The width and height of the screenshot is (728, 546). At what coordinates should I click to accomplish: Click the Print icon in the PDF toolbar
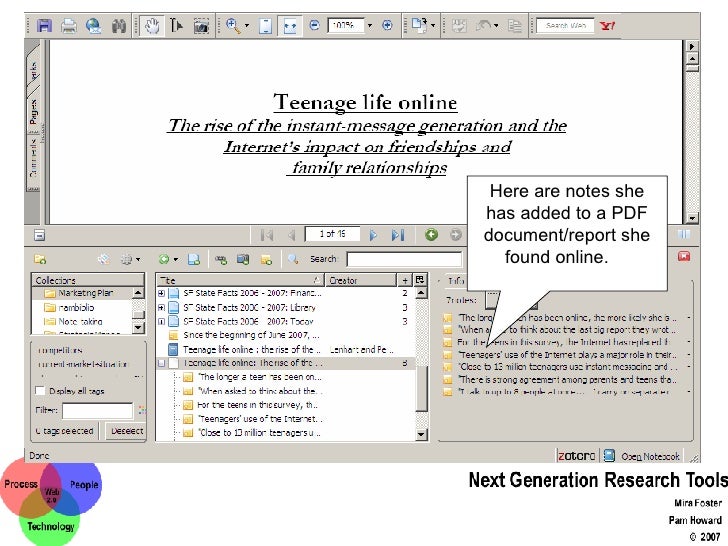coord(69,25)
